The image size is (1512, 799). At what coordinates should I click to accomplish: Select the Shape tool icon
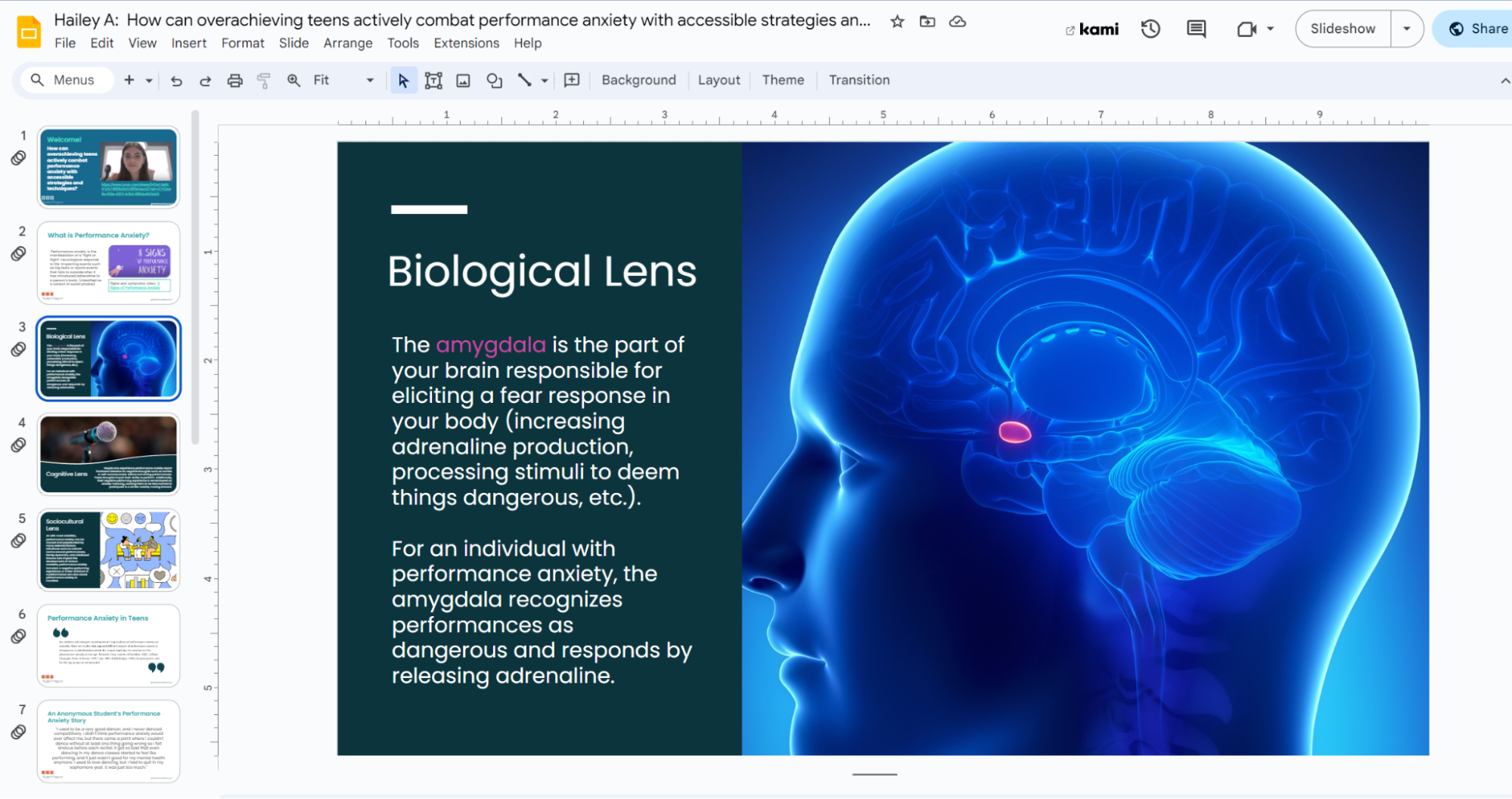[494, 81]
